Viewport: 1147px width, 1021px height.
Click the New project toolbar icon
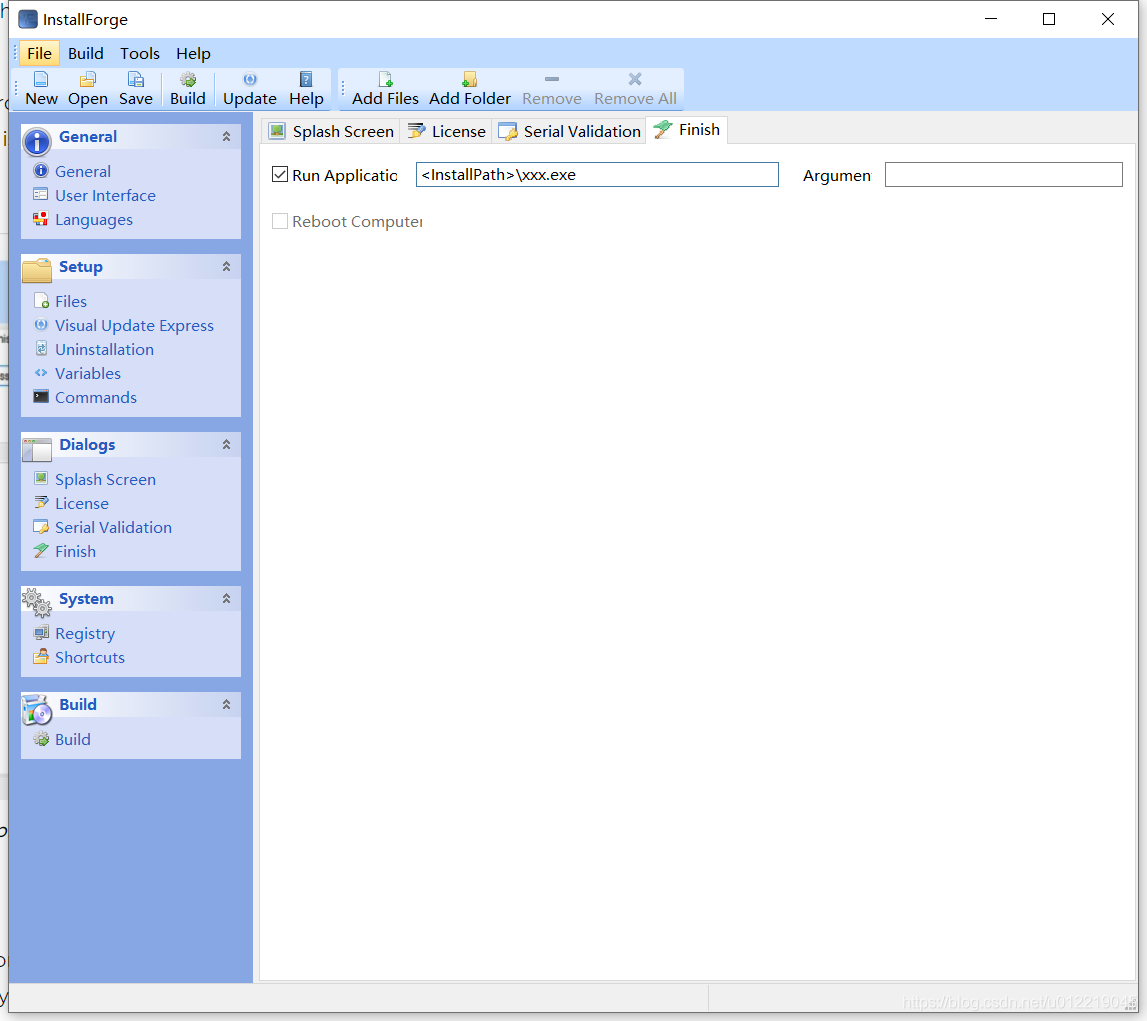[x=41, y=79]
